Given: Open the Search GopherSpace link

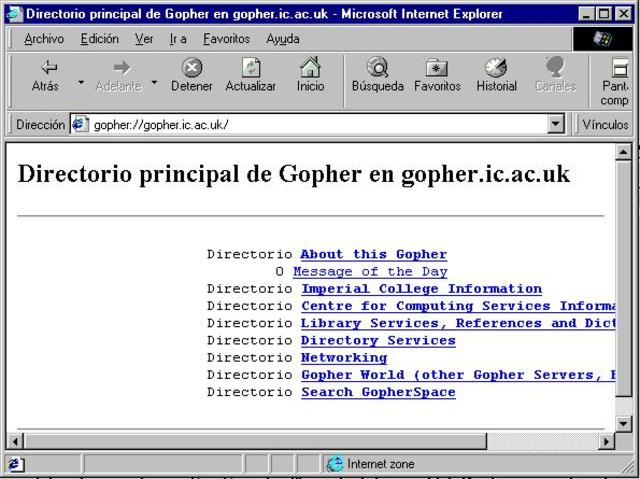Looking at the screenshot, I should point(378,392).
